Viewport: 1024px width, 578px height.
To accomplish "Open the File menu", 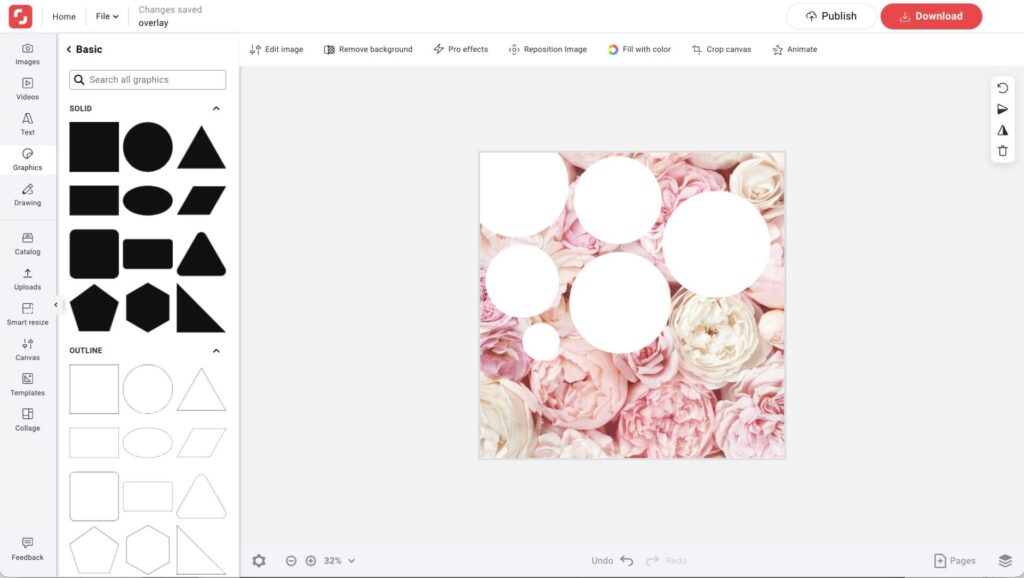I will pos(106,16).
